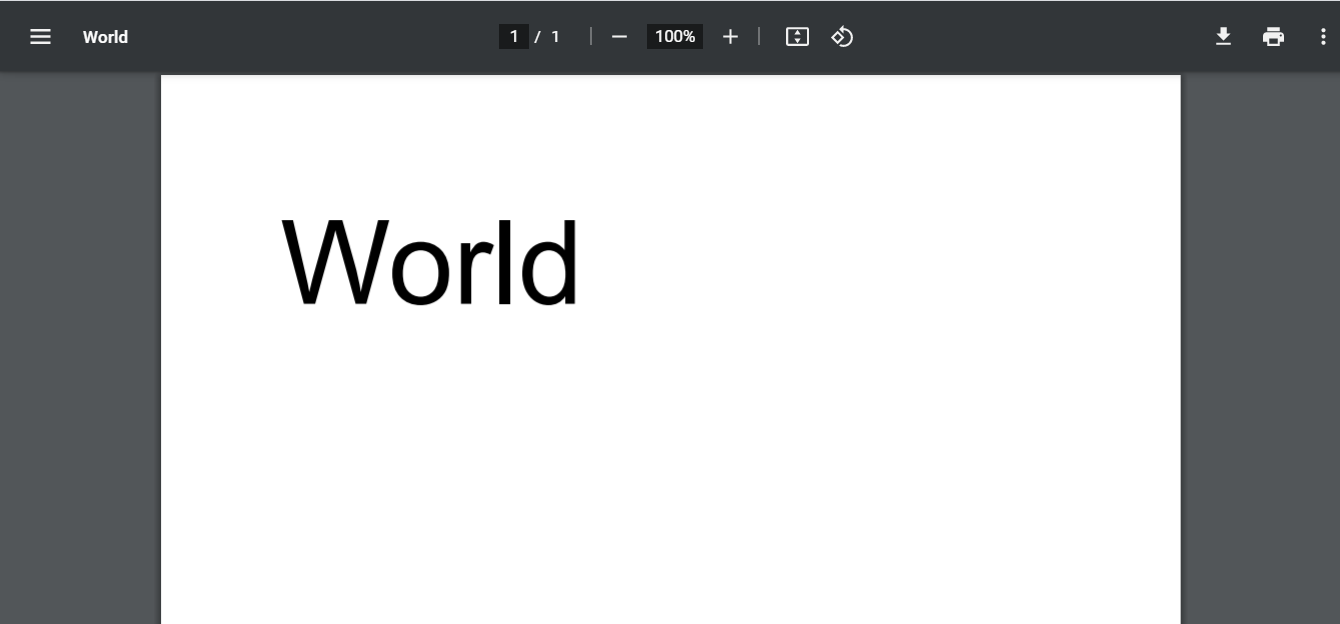Click the World document title in toolbar
Screen dimensions: 1340x624
(105, 37)
